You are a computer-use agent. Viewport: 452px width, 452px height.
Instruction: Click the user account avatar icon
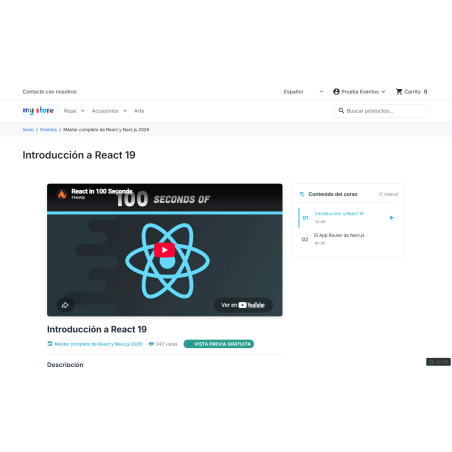pyautogui.click(x=336, y=91)
